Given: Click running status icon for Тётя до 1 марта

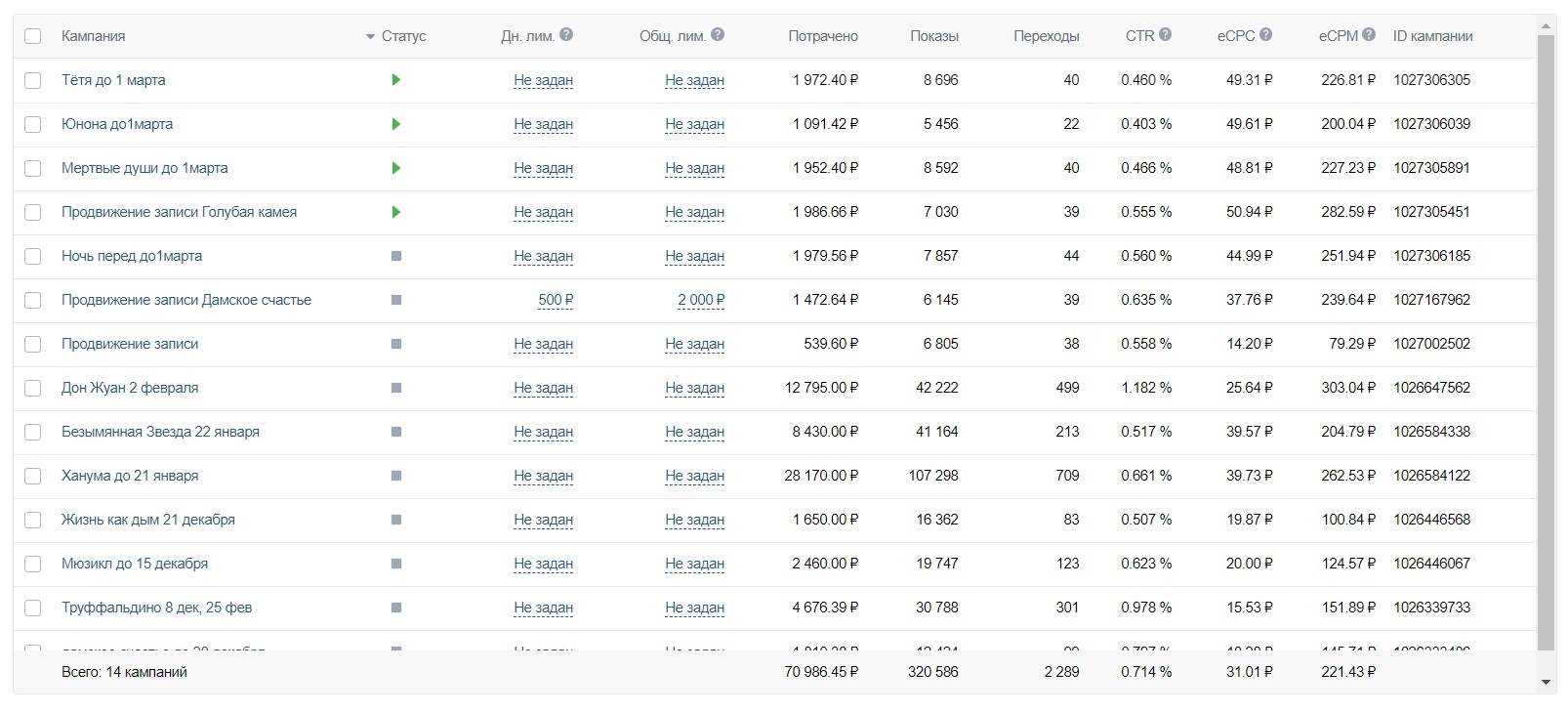Looking at the screenshot, I should [x=395, y=80].
